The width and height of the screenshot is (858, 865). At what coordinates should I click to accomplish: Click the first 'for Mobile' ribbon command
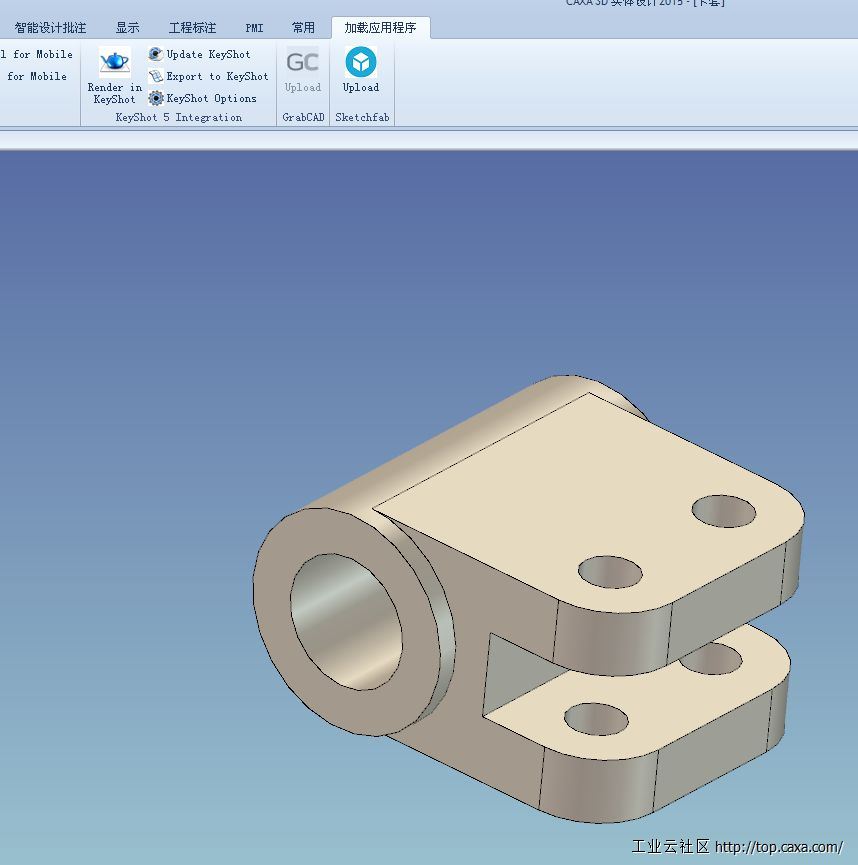pyautogui.click(x=36, y=54)
